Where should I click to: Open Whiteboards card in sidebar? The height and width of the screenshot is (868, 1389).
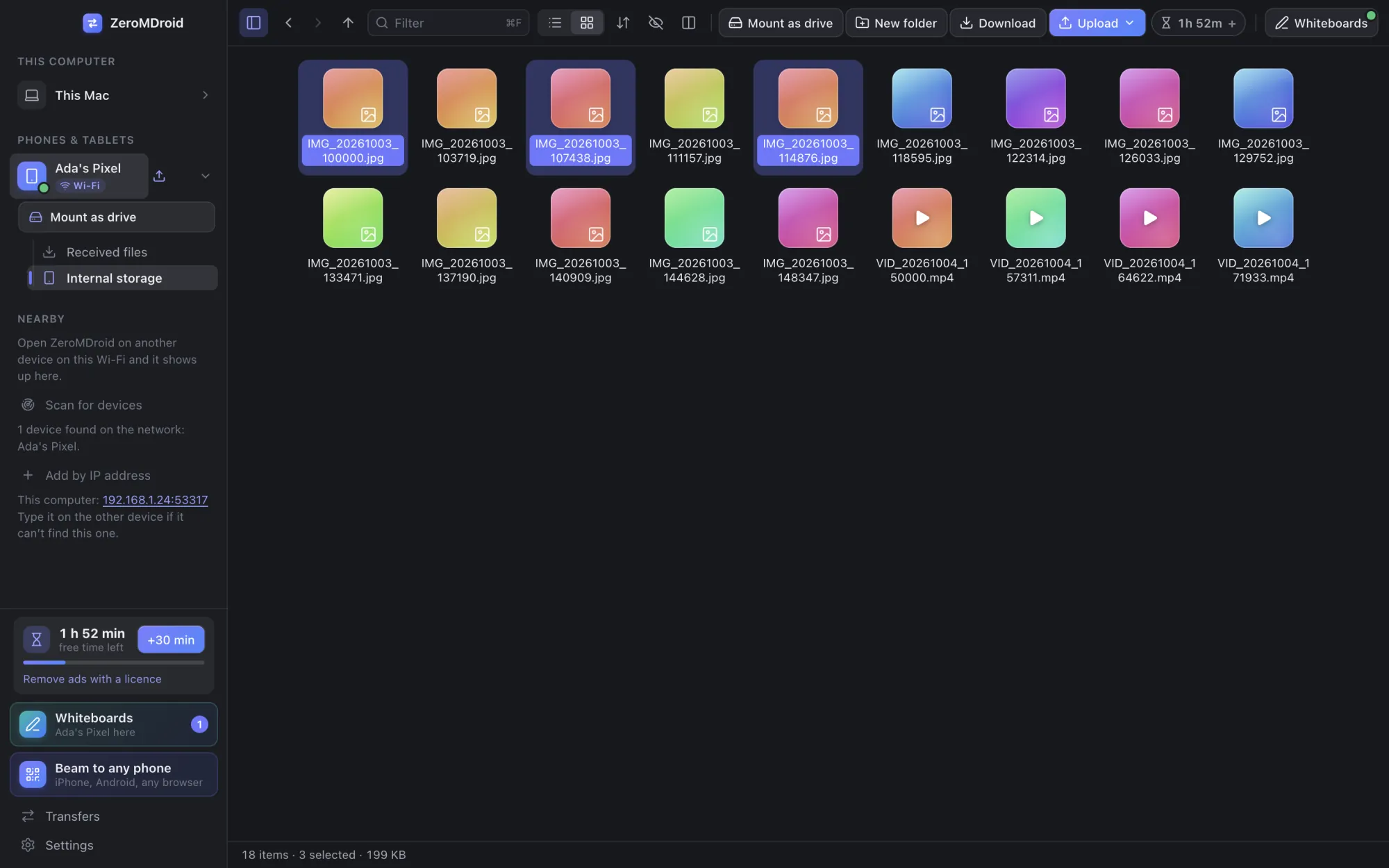pos(114,724)
